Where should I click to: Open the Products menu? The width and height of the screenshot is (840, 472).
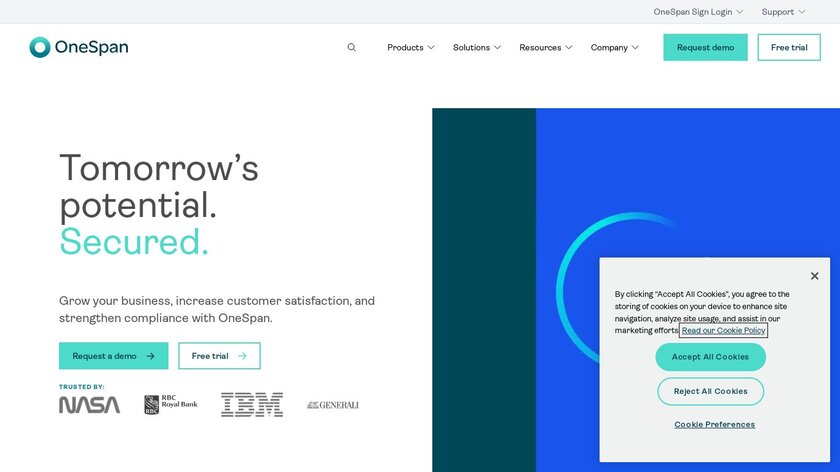[x=411, y=47]
